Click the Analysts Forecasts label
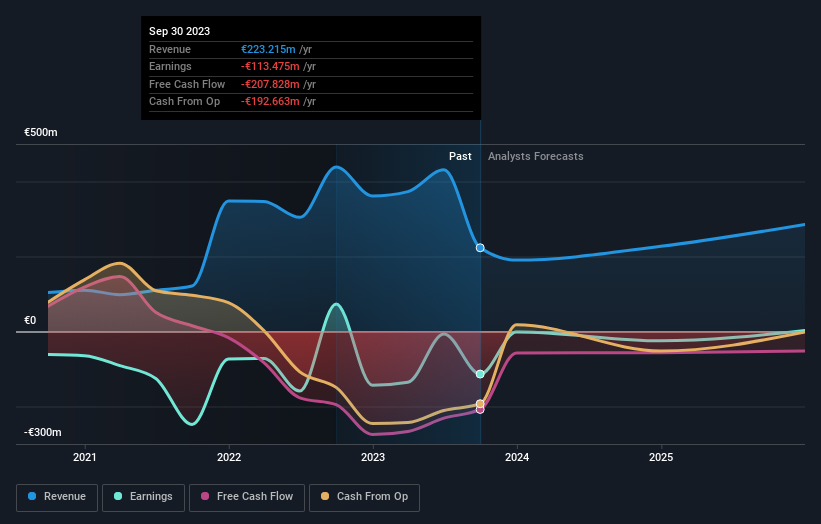 point(536,156)
